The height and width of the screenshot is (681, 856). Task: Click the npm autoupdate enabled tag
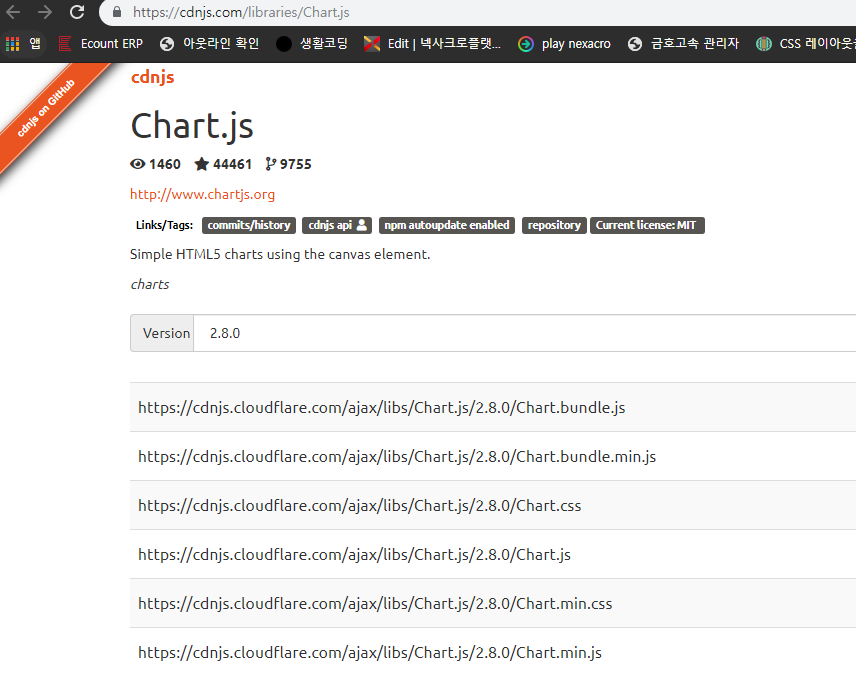click(447, 226)
